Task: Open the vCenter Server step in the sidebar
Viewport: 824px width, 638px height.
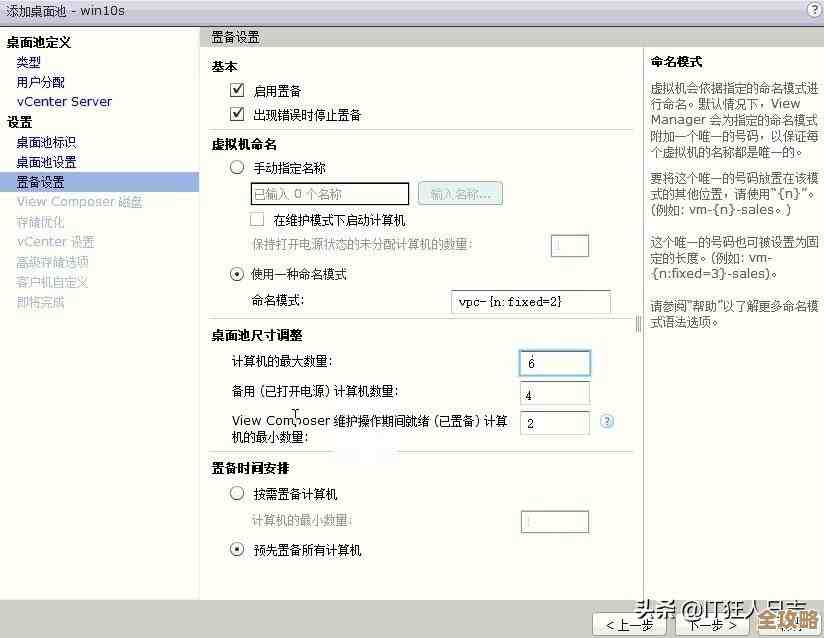Action: 64,101
